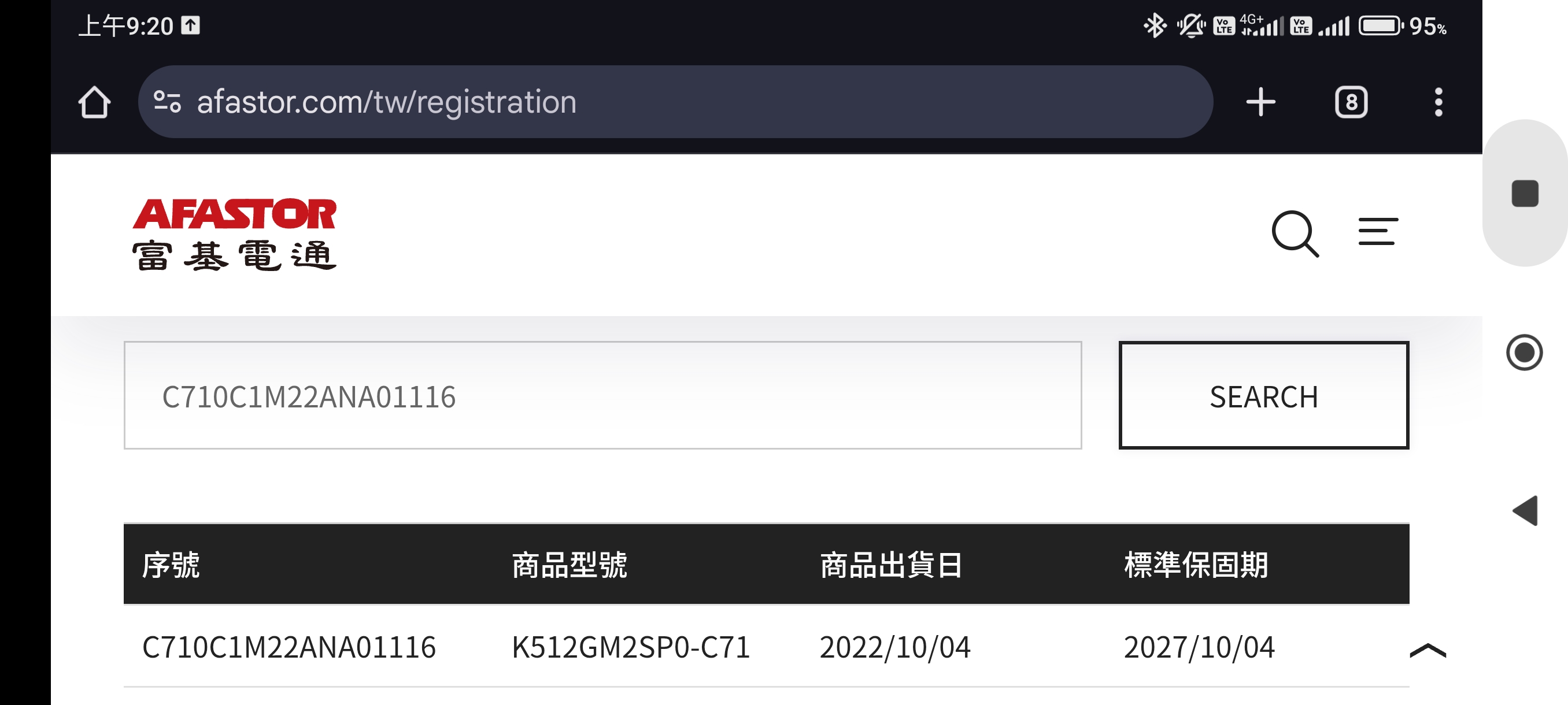The height and width of the screenshot is (705, 1568).
Task: Click the afastor.com/tw/registration address bar
Action: tap(675, 102)
